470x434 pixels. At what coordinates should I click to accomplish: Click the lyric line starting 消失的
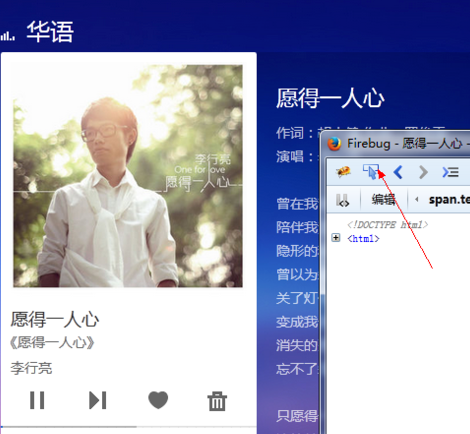click(297, 345)
